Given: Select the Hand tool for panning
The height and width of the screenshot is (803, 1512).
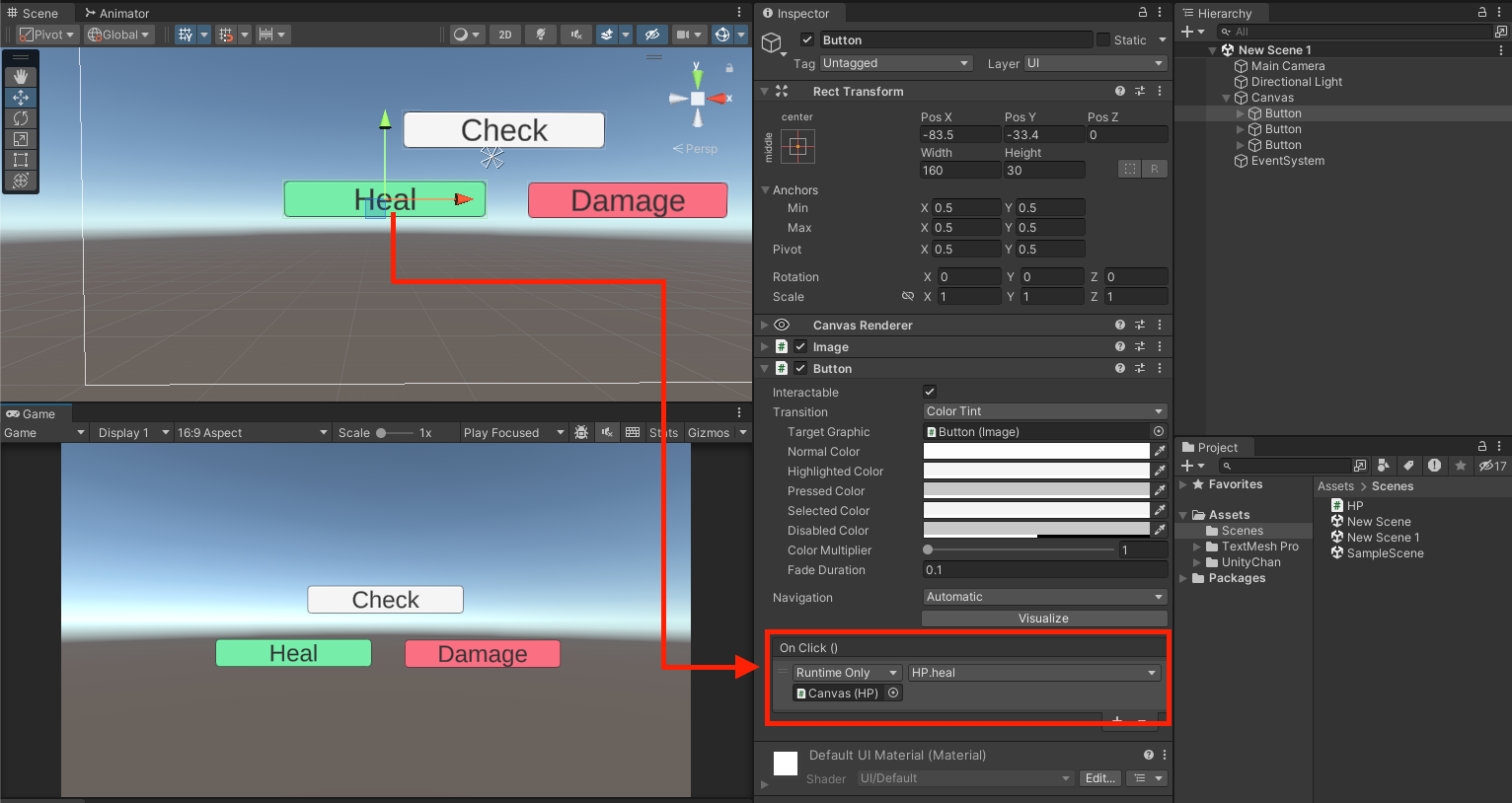Looking at the screenshot, I should [x=21, y=76].
